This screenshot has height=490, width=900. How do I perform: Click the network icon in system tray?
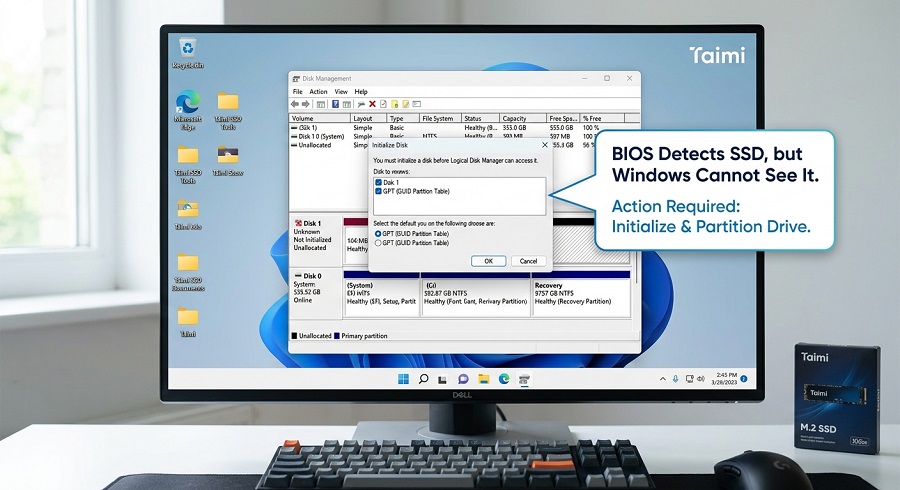pos(689,379)
